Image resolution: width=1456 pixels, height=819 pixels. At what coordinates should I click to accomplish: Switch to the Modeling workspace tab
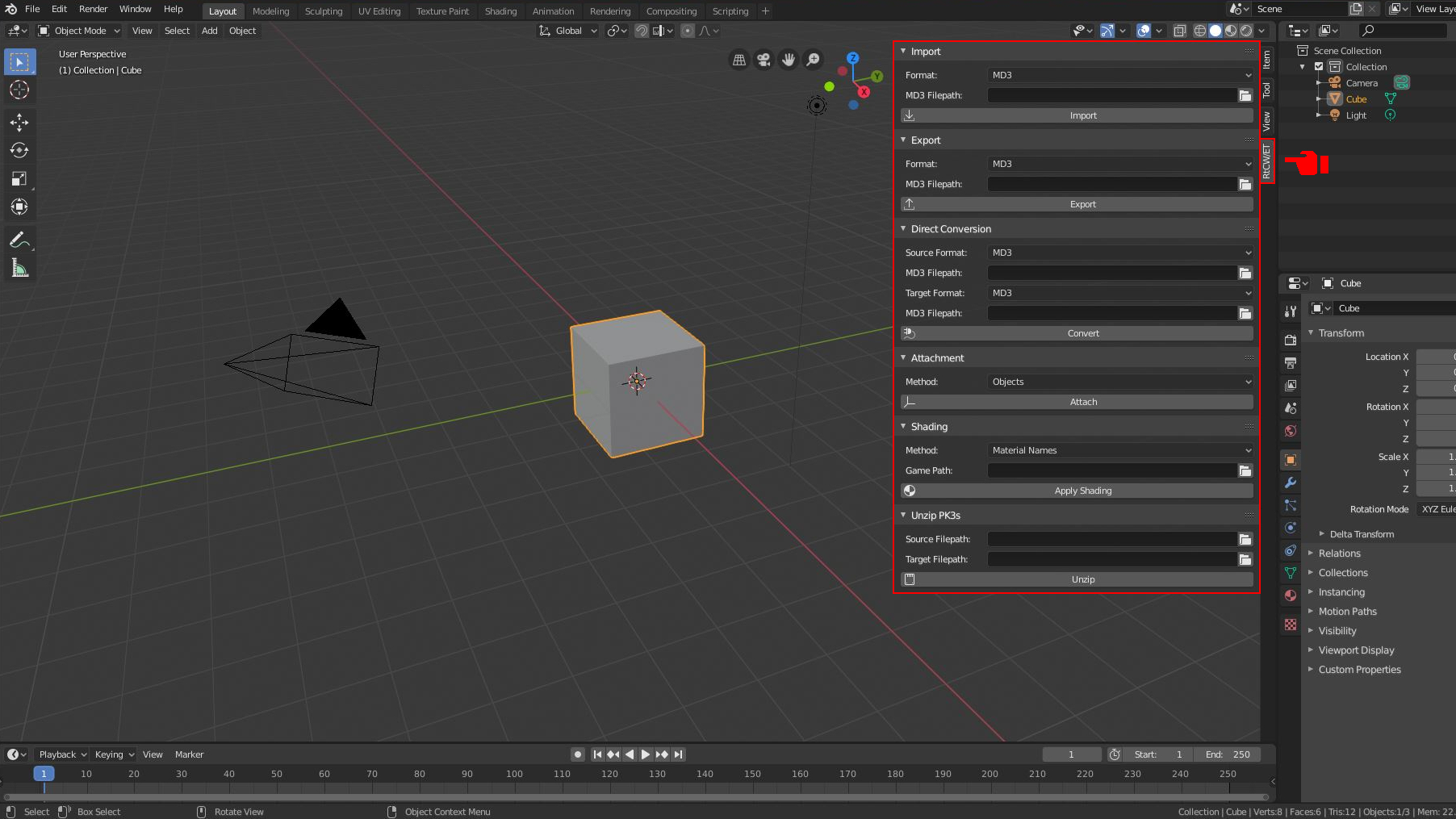click(x=270, y=11)
